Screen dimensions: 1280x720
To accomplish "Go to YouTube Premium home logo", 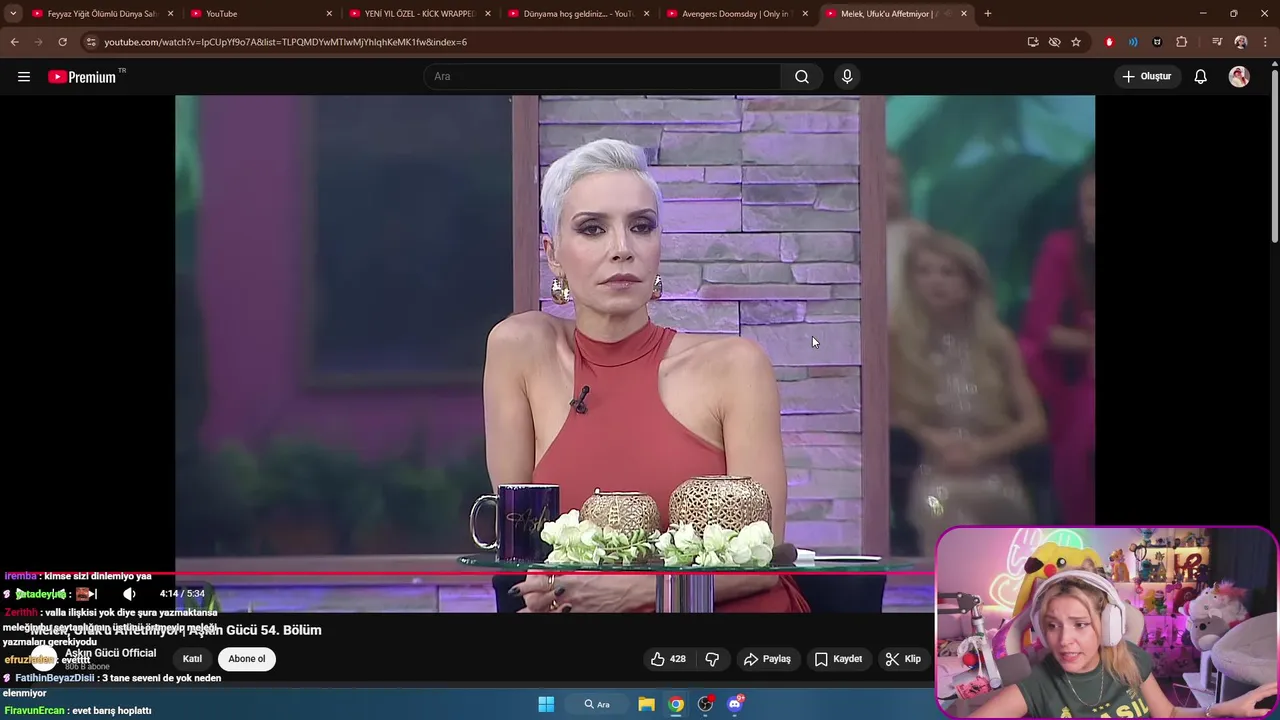I will coord(82,77).
